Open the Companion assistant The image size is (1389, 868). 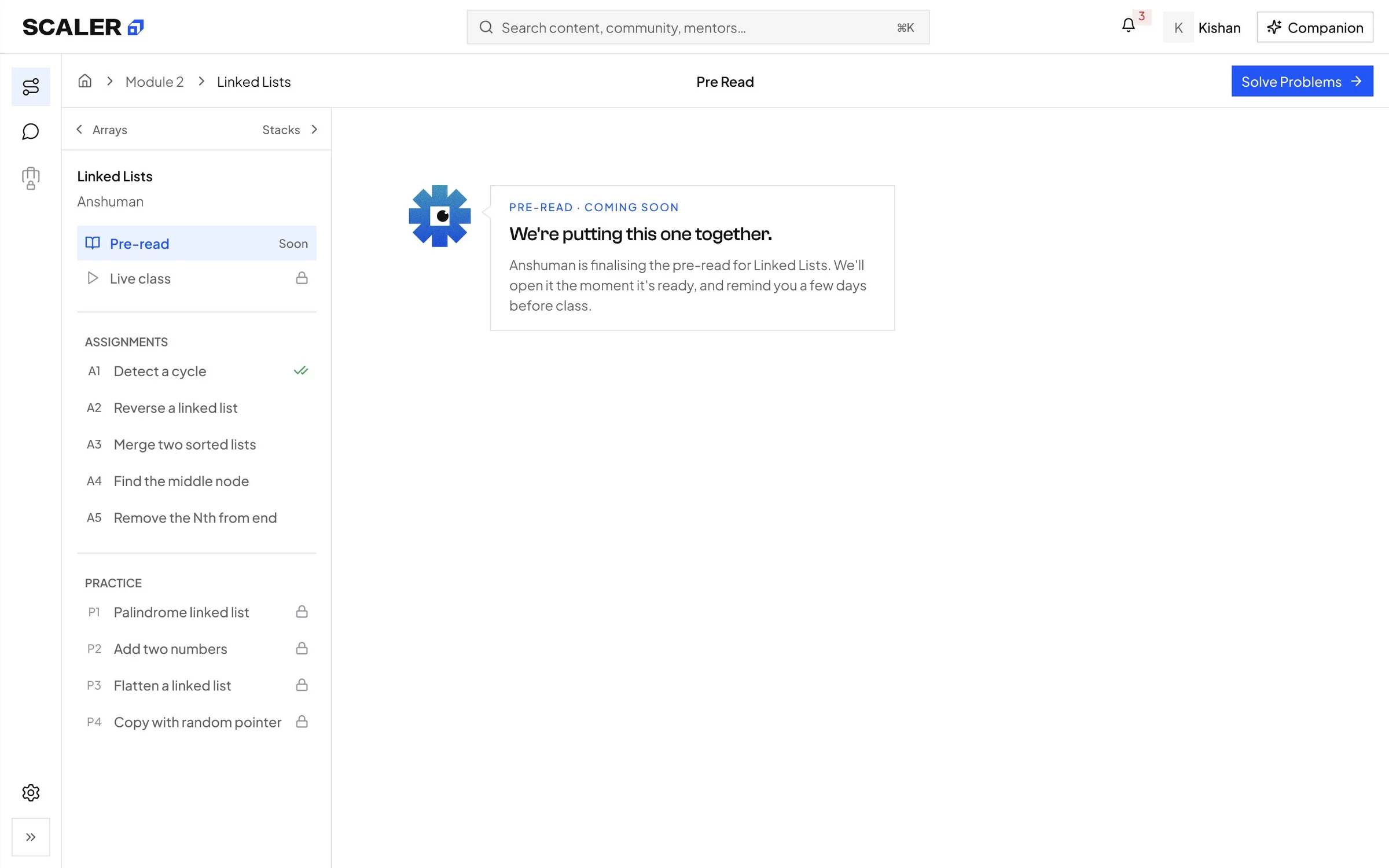(x=1315, y=27)
